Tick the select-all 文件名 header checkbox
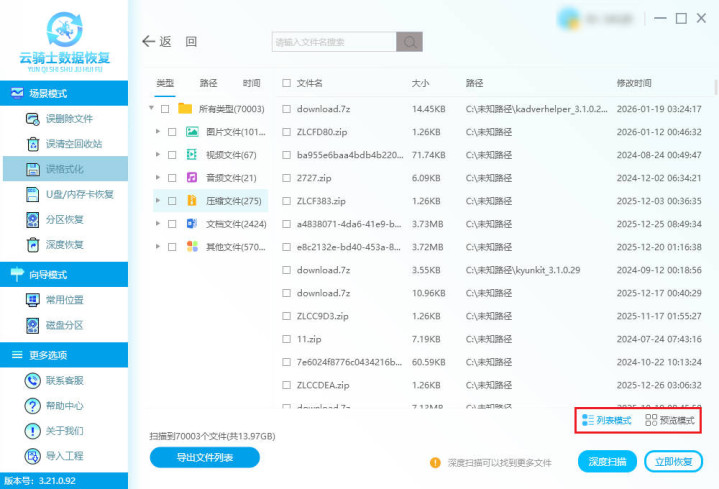Image resolution: width=719 pixels, height=489 pixels. pos(287,83)
